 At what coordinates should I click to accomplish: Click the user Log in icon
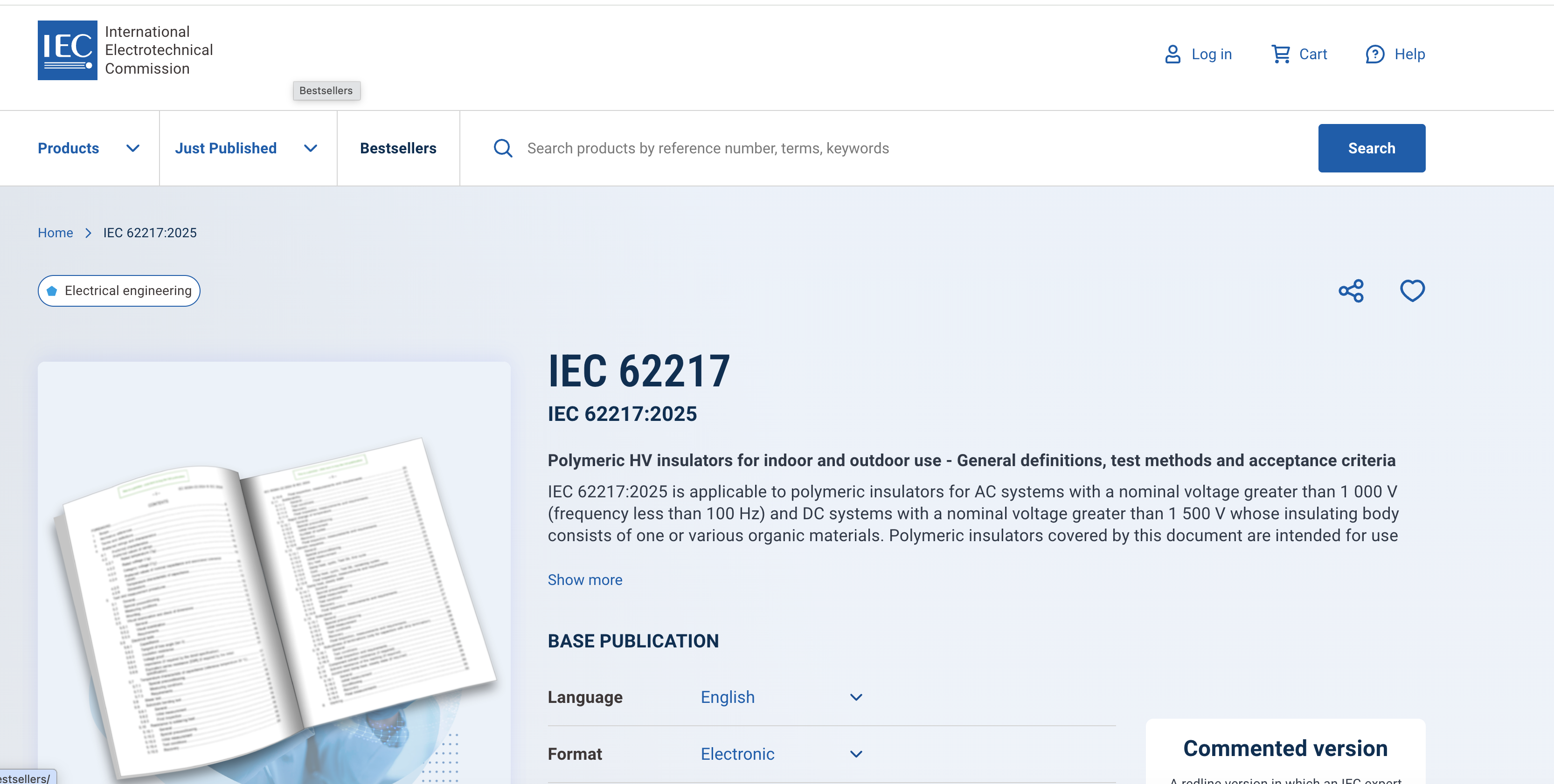(x=1172, y=54)
